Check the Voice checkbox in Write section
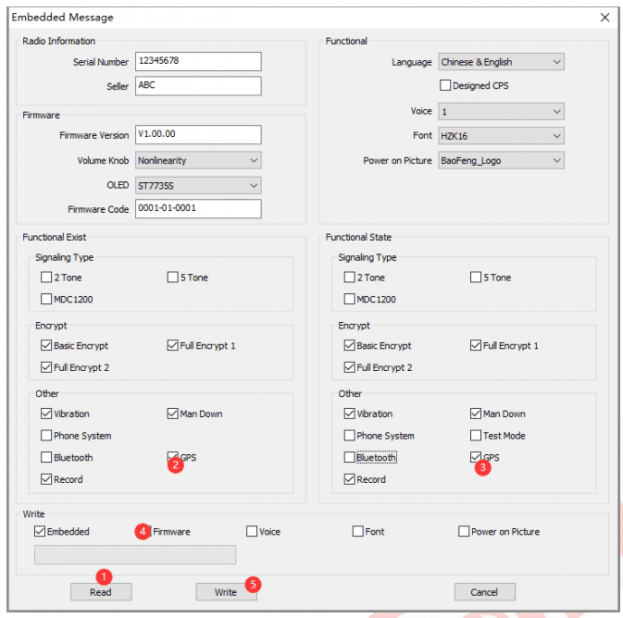 click(x=251, y=531)
